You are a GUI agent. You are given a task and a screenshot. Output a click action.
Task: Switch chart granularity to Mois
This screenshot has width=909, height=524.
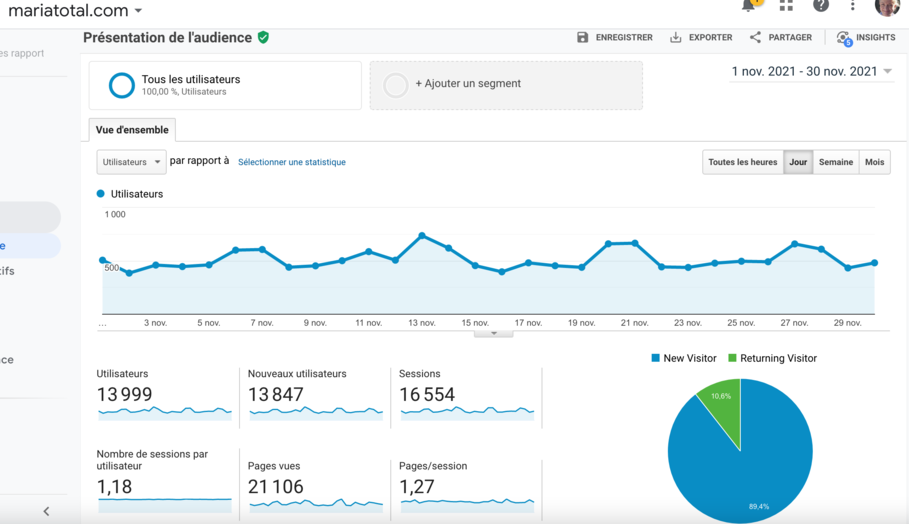click(874, 162)
